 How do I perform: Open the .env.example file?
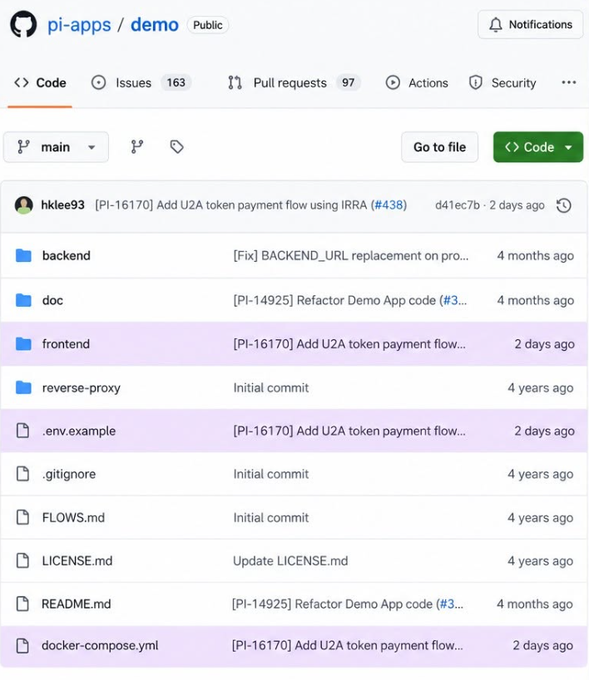79,431
